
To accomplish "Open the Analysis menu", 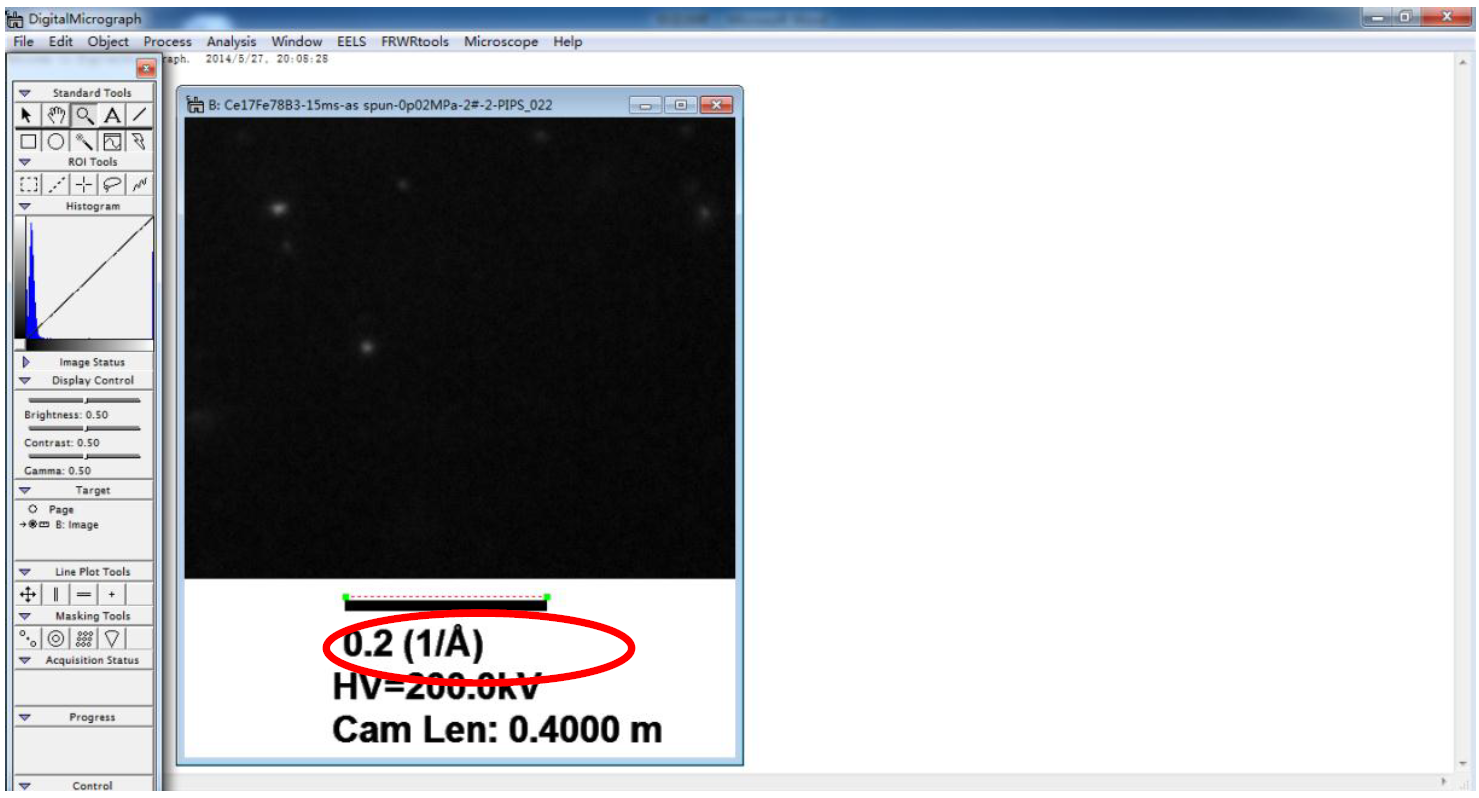I will click(231, 42).
